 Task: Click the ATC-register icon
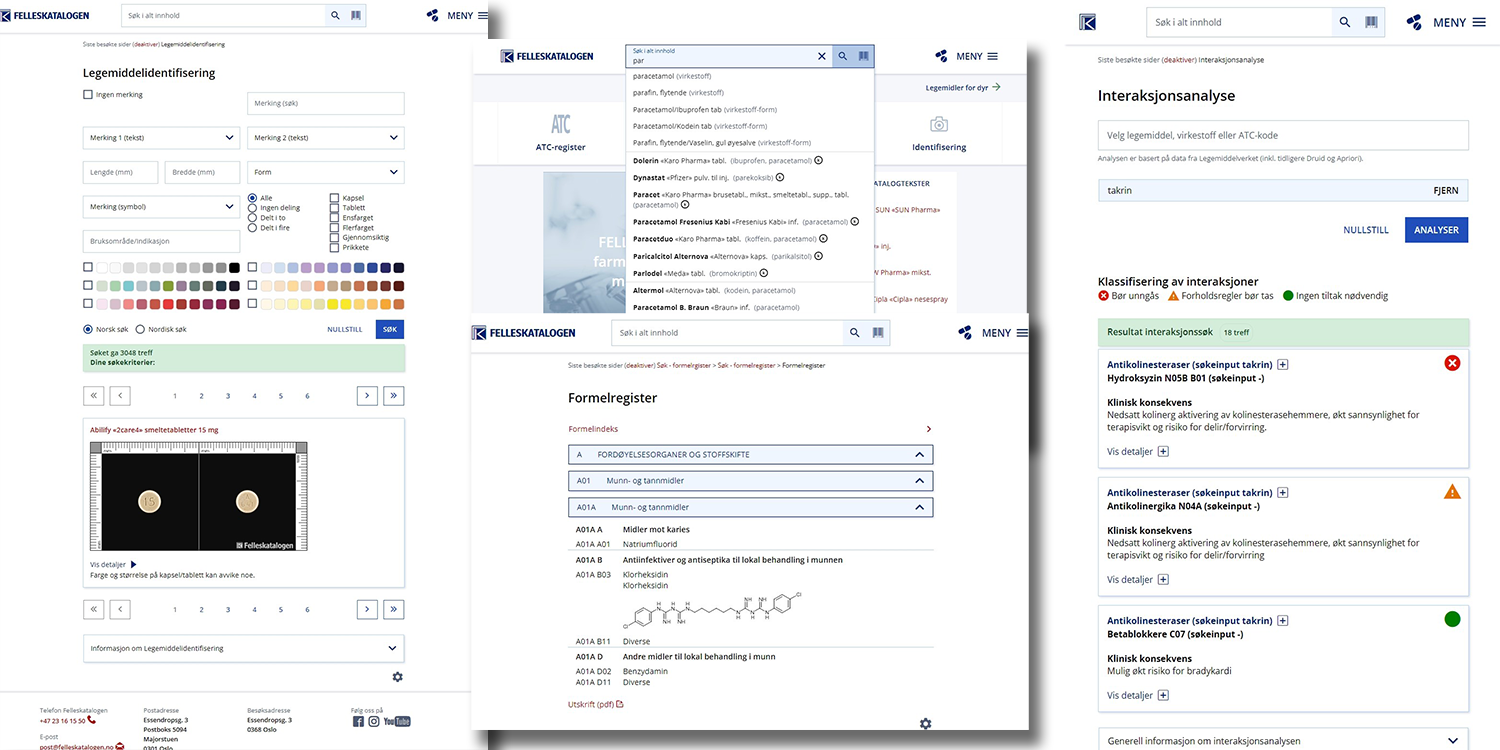point(561,124)
